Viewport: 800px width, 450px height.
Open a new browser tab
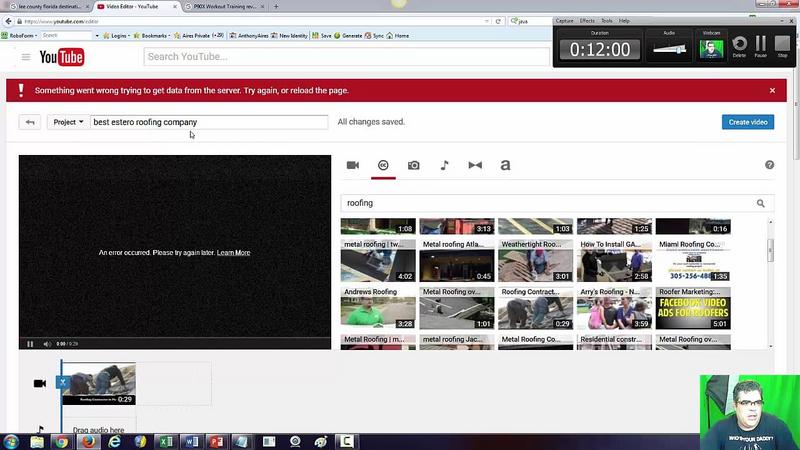point(276,7)
